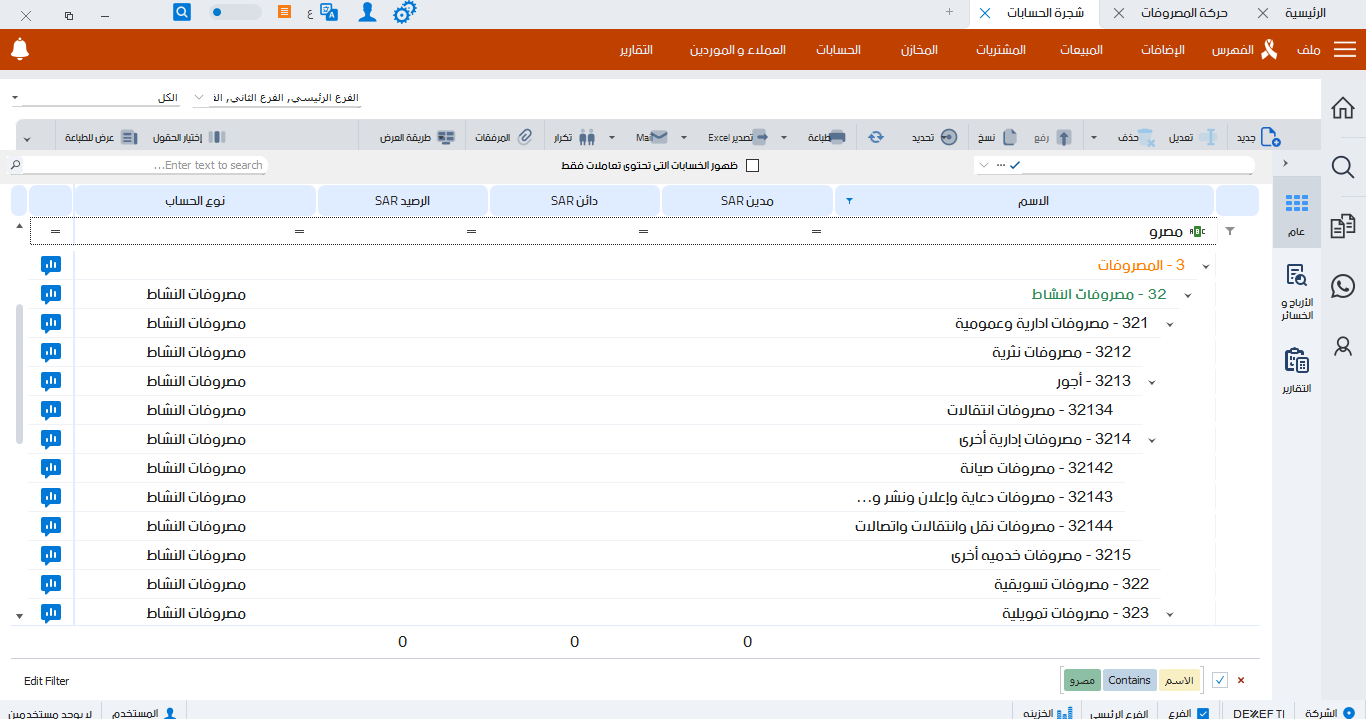
Task: Open the blue chart icon beside 3213 - أجور
Action: click(x=51, y=381)
